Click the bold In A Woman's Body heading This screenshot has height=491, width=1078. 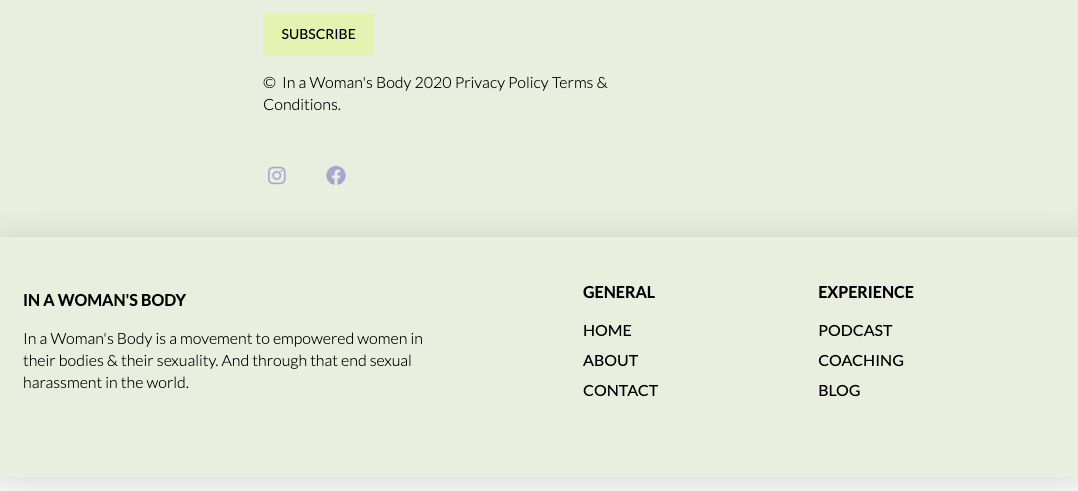click(104, 300)
